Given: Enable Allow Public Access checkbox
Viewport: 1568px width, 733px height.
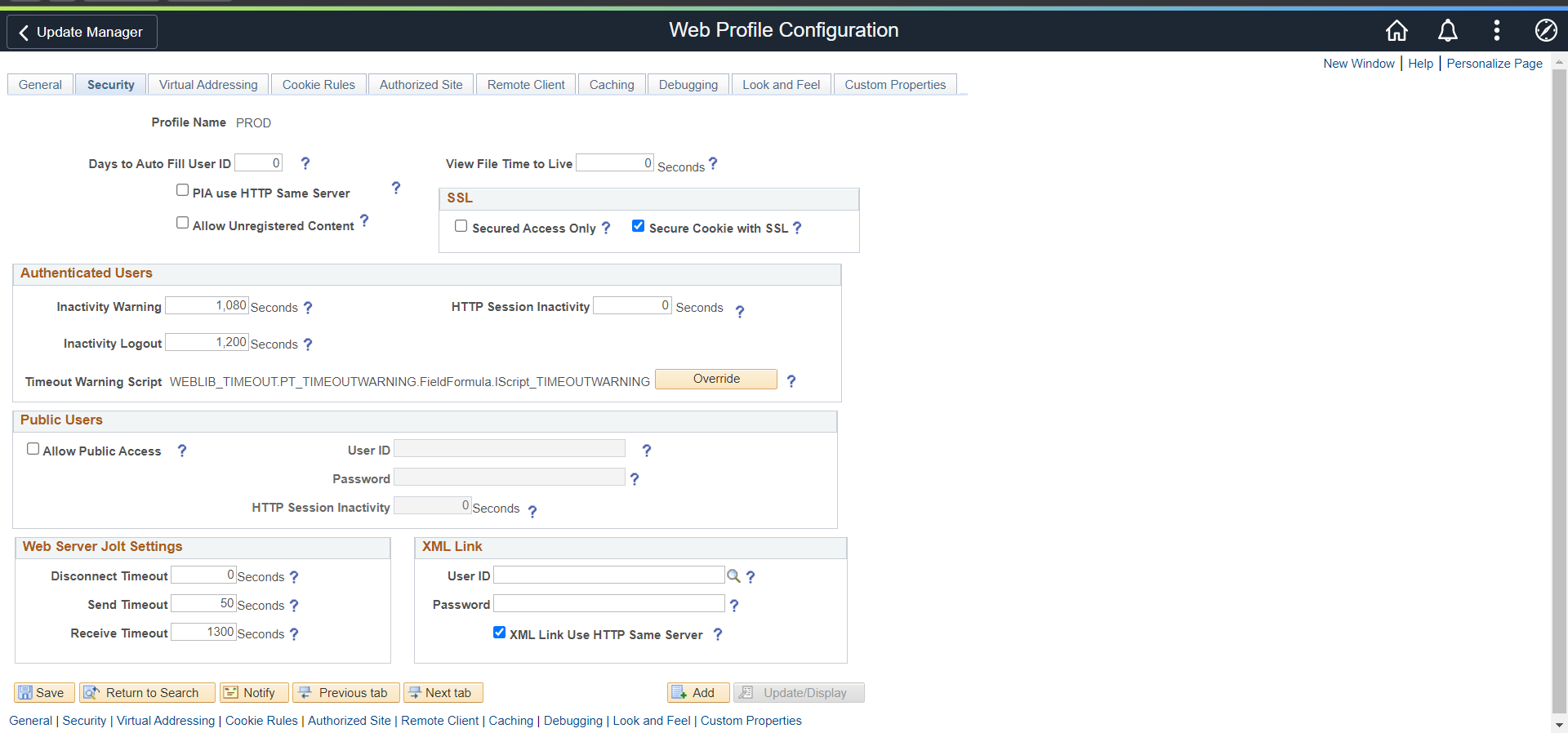Looking at the screenshot, I should (33, 449).
